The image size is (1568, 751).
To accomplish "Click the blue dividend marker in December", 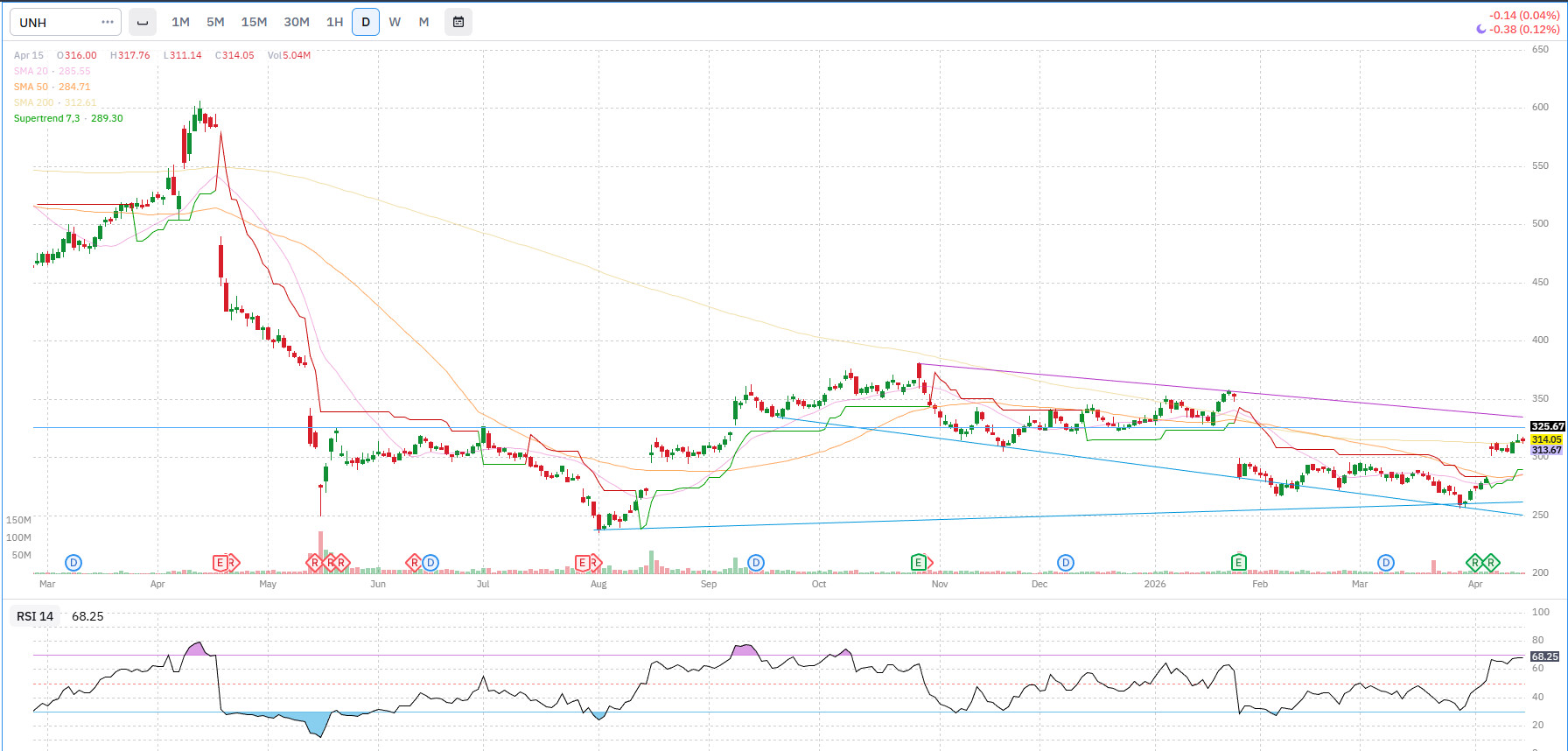I will point(1065,563).
